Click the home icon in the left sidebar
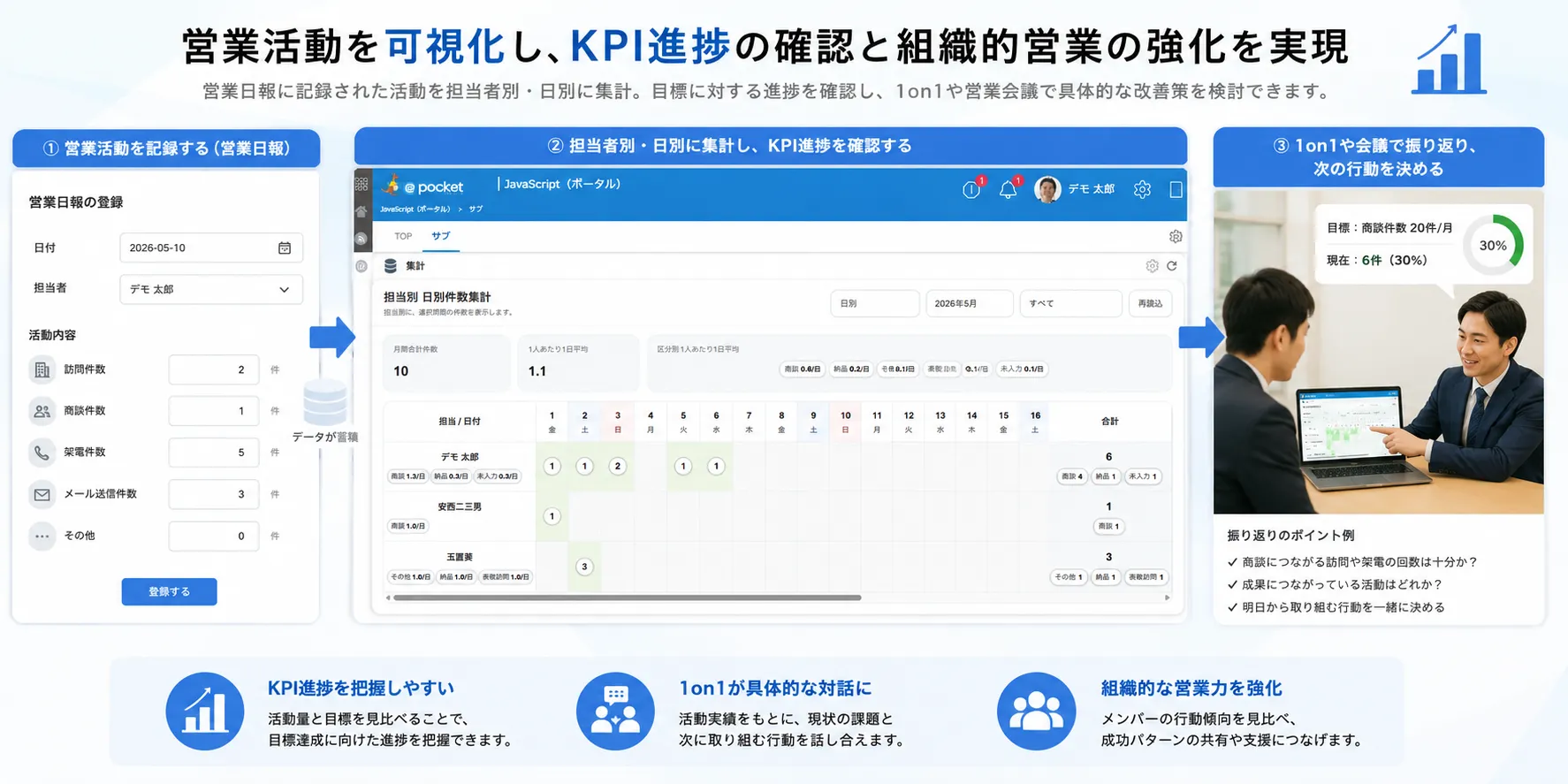The image size is (1568, 784). tap(362, 212)
